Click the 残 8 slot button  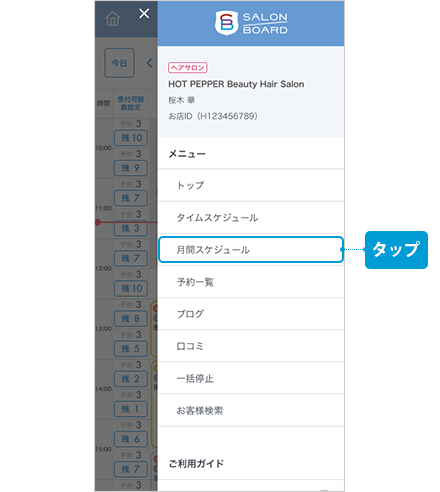tap(131, 319)
